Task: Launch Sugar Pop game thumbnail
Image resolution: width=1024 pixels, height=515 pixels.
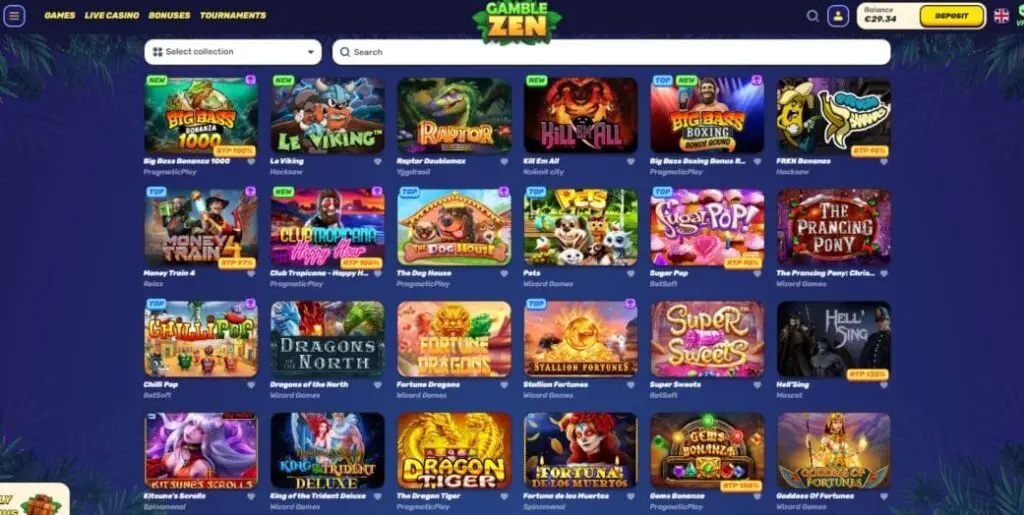Action: (707, 227)
